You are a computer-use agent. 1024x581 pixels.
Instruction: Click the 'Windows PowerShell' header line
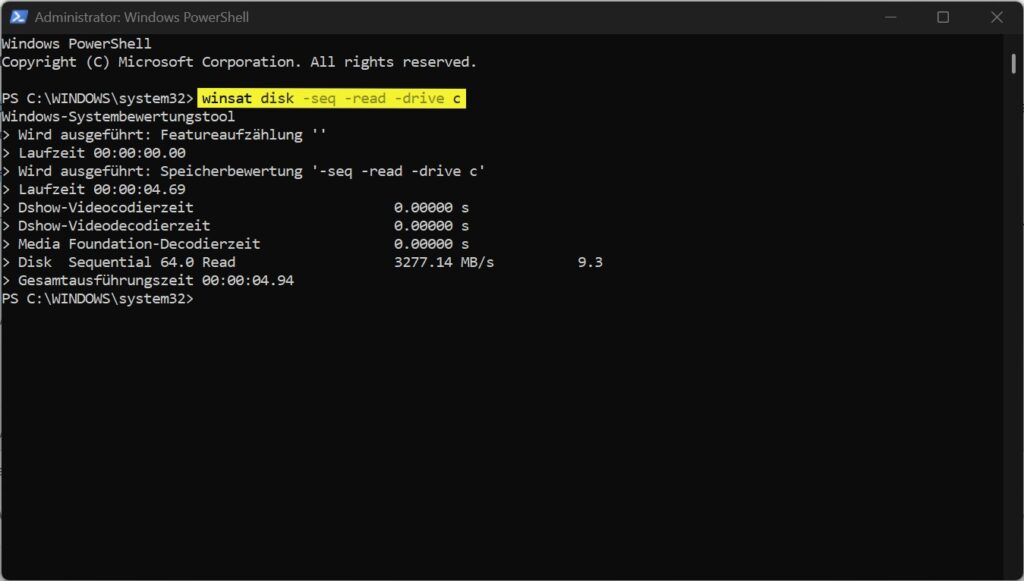[x=76, y=44]
